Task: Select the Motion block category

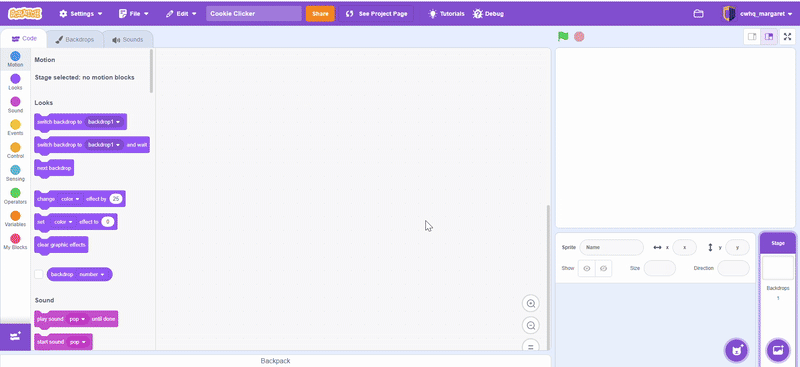Action: (x=15, y=59)
